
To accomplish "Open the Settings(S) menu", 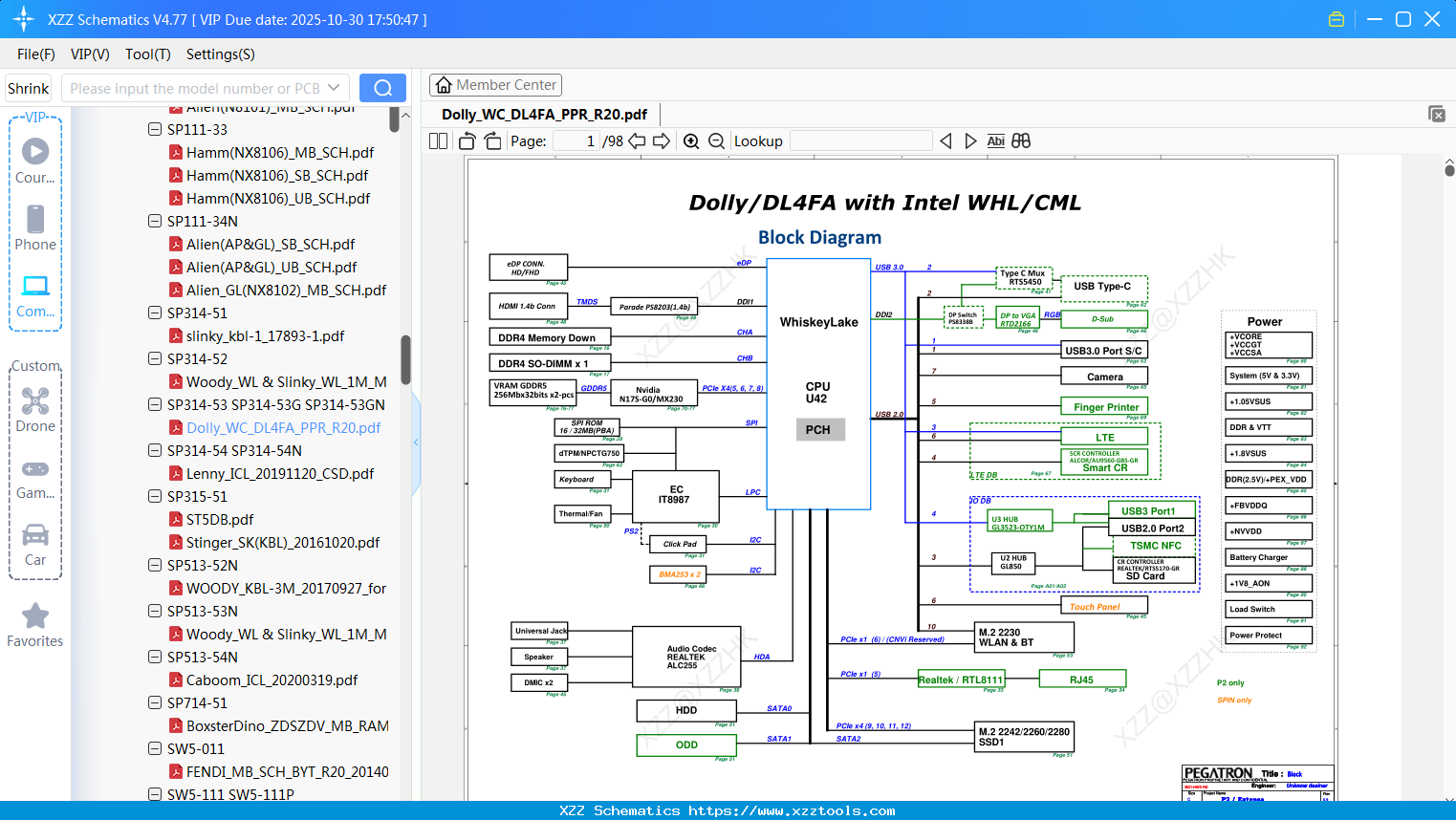I will click(x=220, y=54).
